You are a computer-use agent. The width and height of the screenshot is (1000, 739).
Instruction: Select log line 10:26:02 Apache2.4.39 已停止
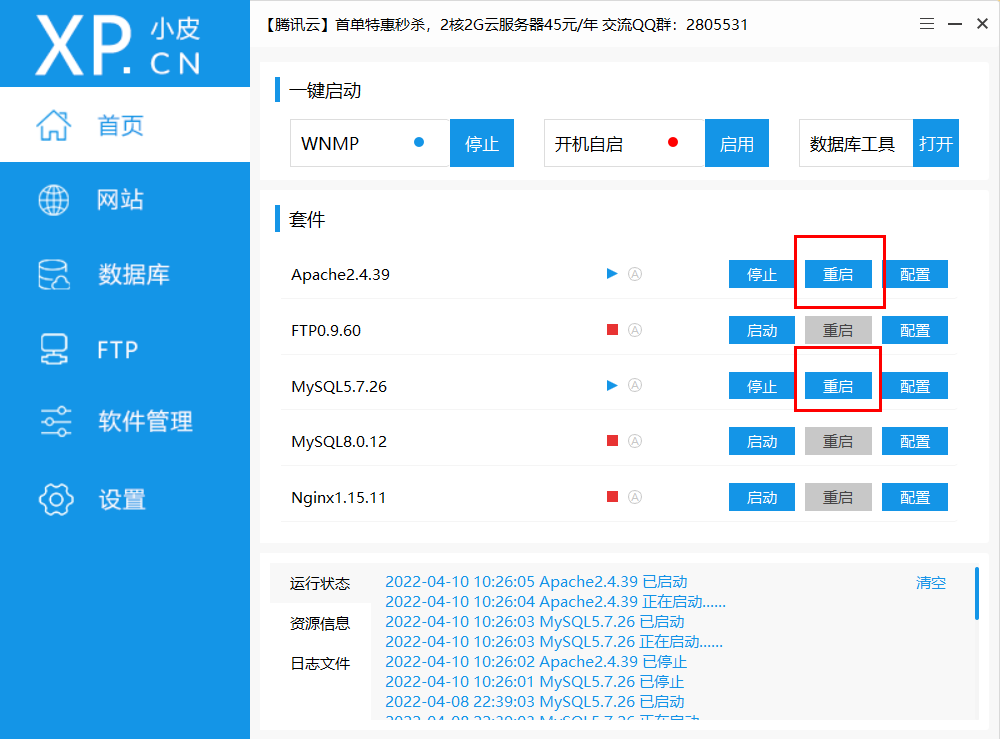point(536,662)
